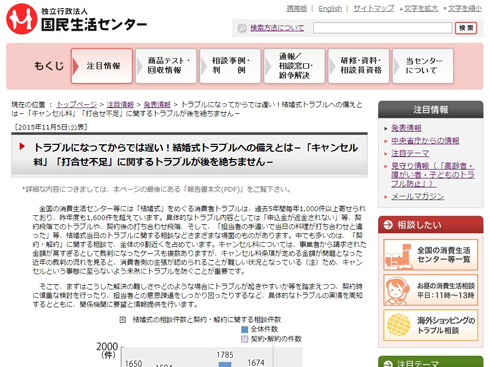
Task: Click the arrow icon beside 注目テーマ green header
Action: pos(388,364)
